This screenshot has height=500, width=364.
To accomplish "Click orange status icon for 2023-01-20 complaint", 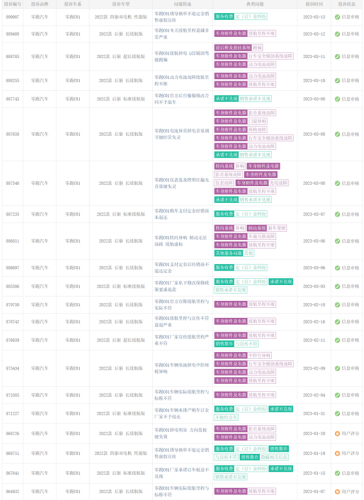I will [x=337, y=434].
